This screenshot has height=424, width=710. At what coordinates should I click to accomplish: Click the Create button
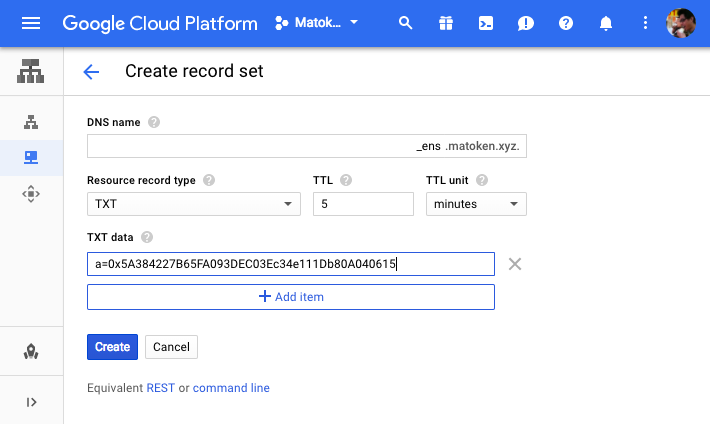tap(112, 347)
